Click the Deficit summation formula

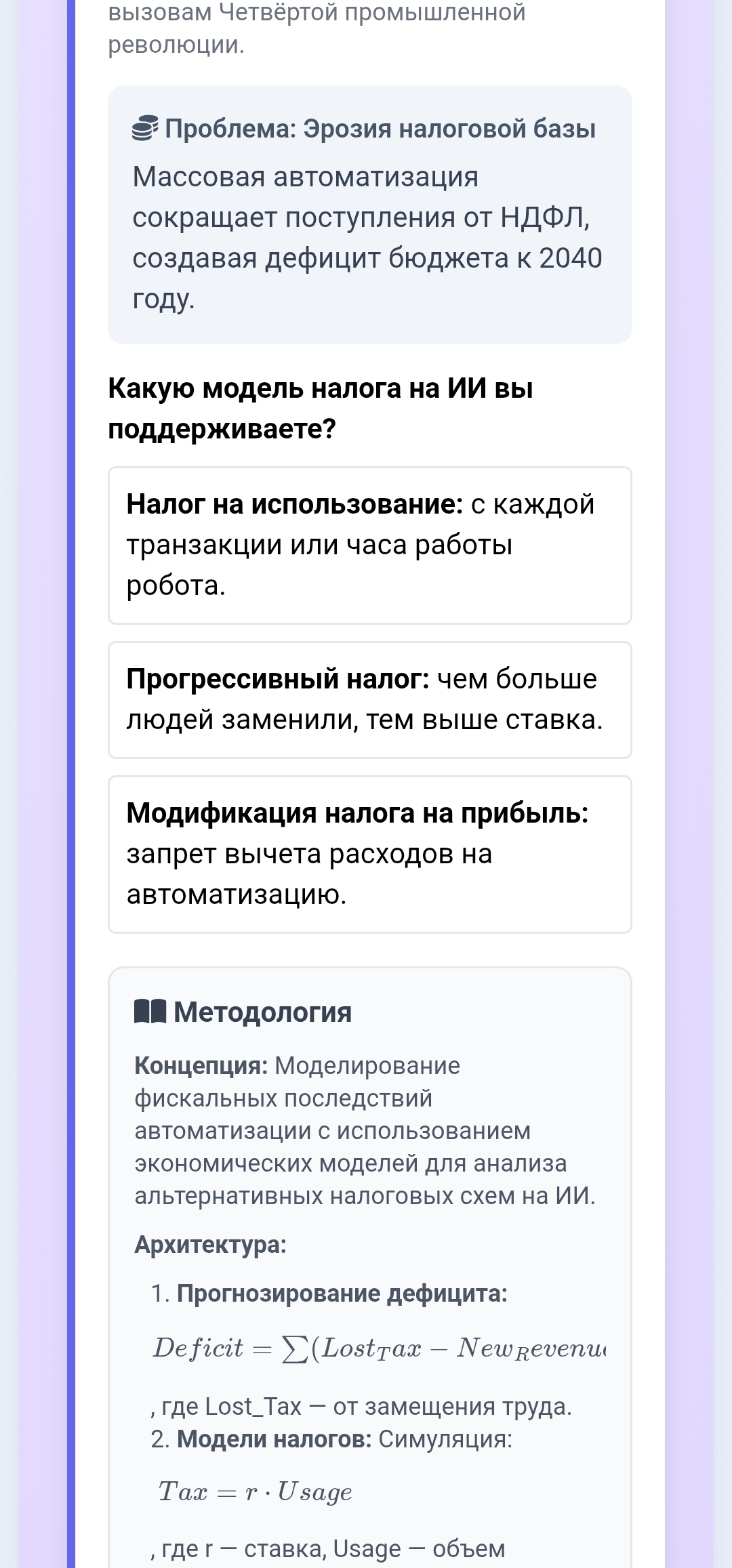point(379,1348)
